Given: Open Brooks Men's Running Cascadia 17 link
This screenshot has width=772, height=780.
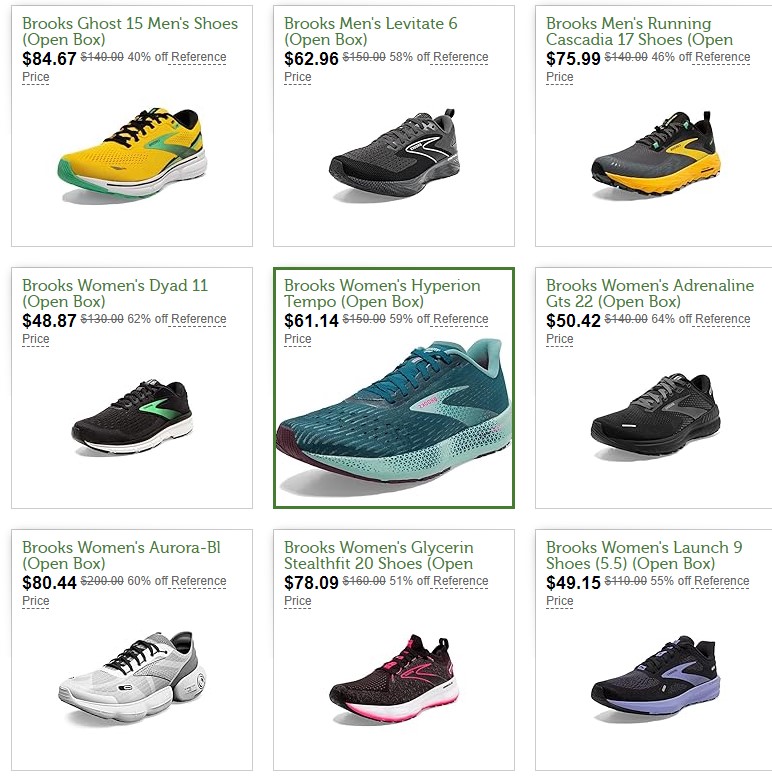Looking at the screenshot, I should 639,31.
